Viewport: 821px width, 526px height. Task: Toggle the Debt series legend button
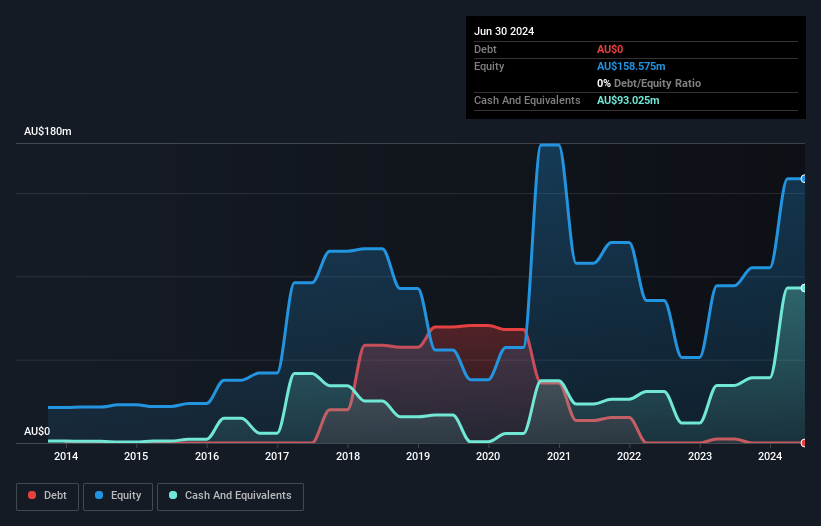(48, 496)
